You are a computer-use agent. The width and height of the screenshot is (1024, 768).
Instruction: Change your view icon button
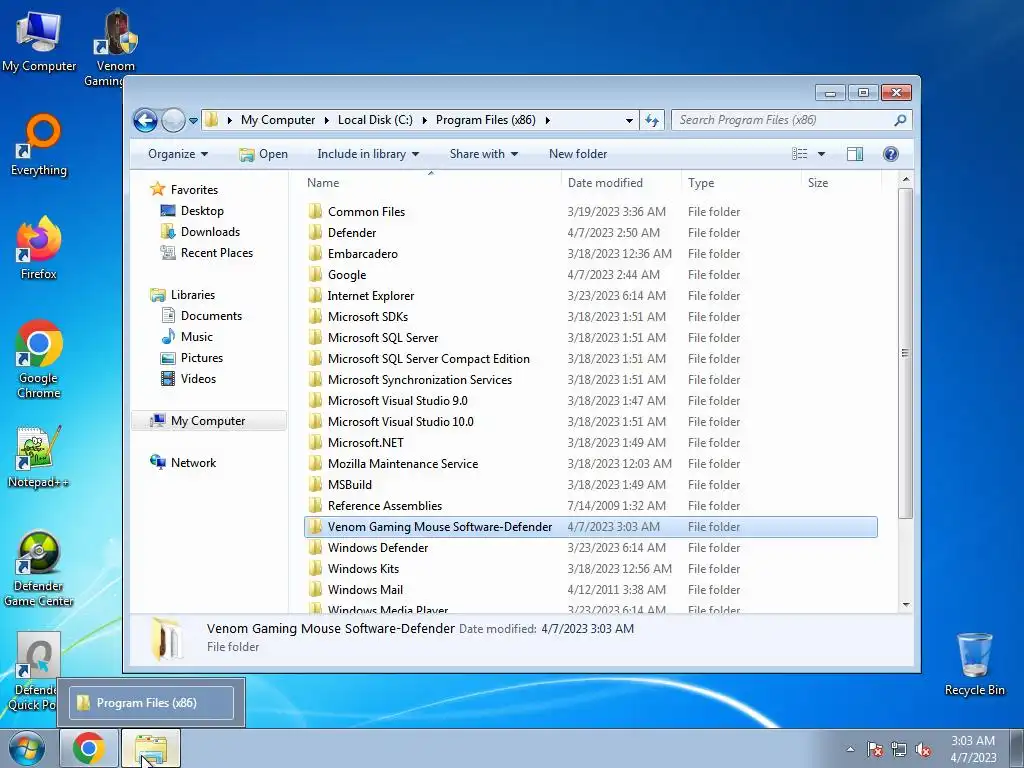[x=799, y=154]
